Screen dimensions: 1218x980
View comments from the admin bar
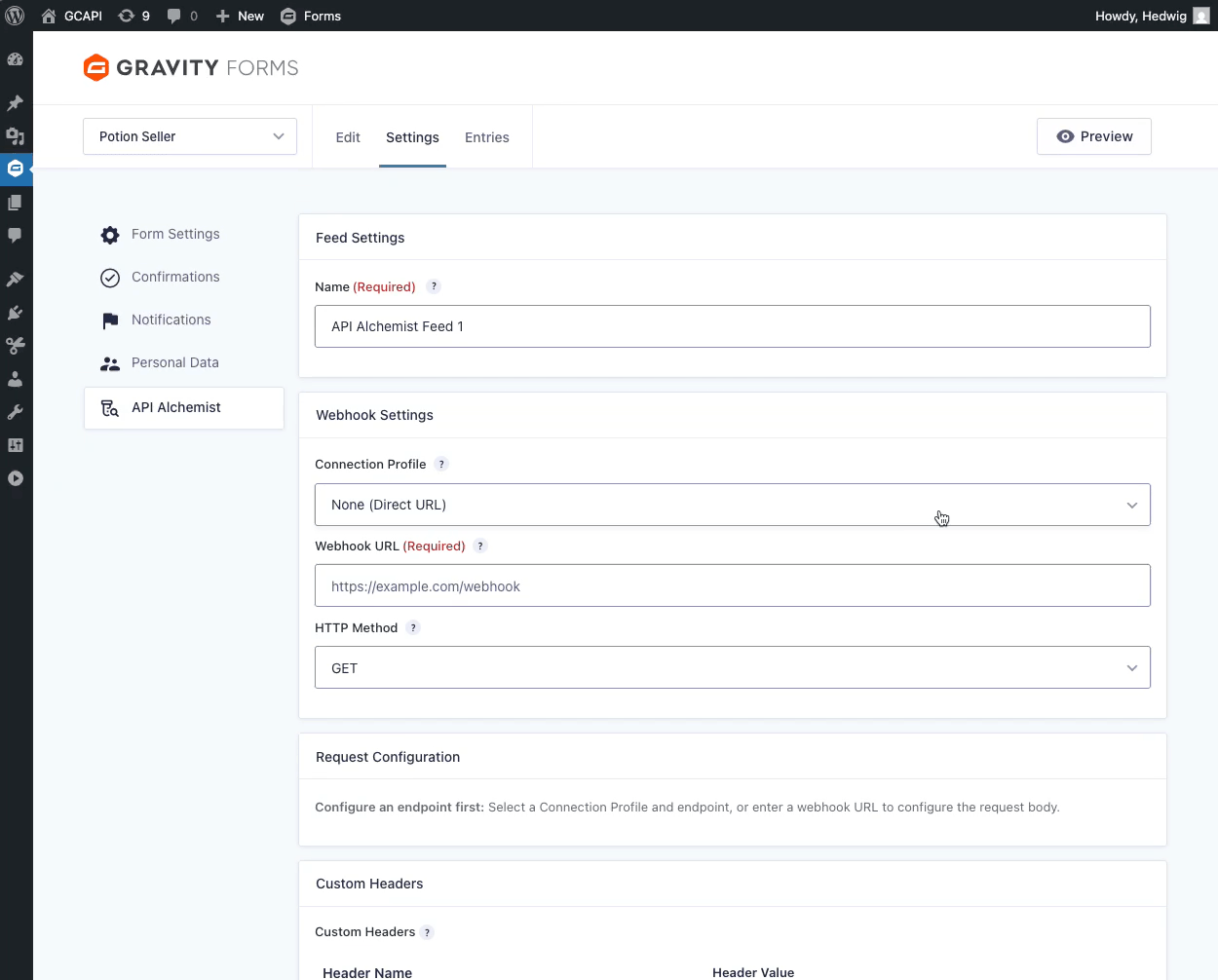click(182, 16)
